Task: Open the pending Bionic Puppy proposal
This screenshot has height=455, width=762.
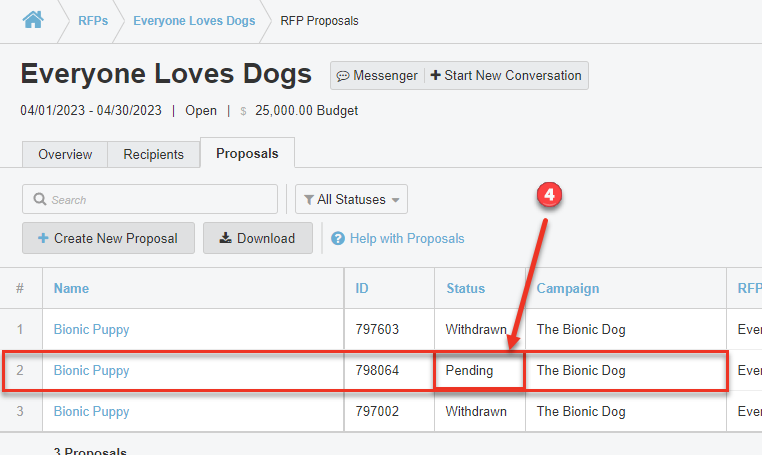Action: tap(91, 370)
